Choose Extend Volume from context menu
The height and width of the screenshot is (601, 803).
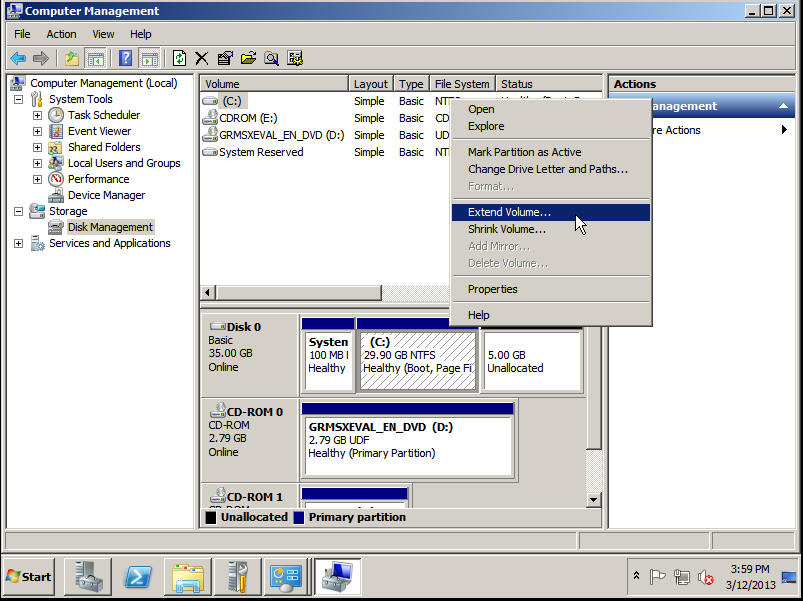551,212
